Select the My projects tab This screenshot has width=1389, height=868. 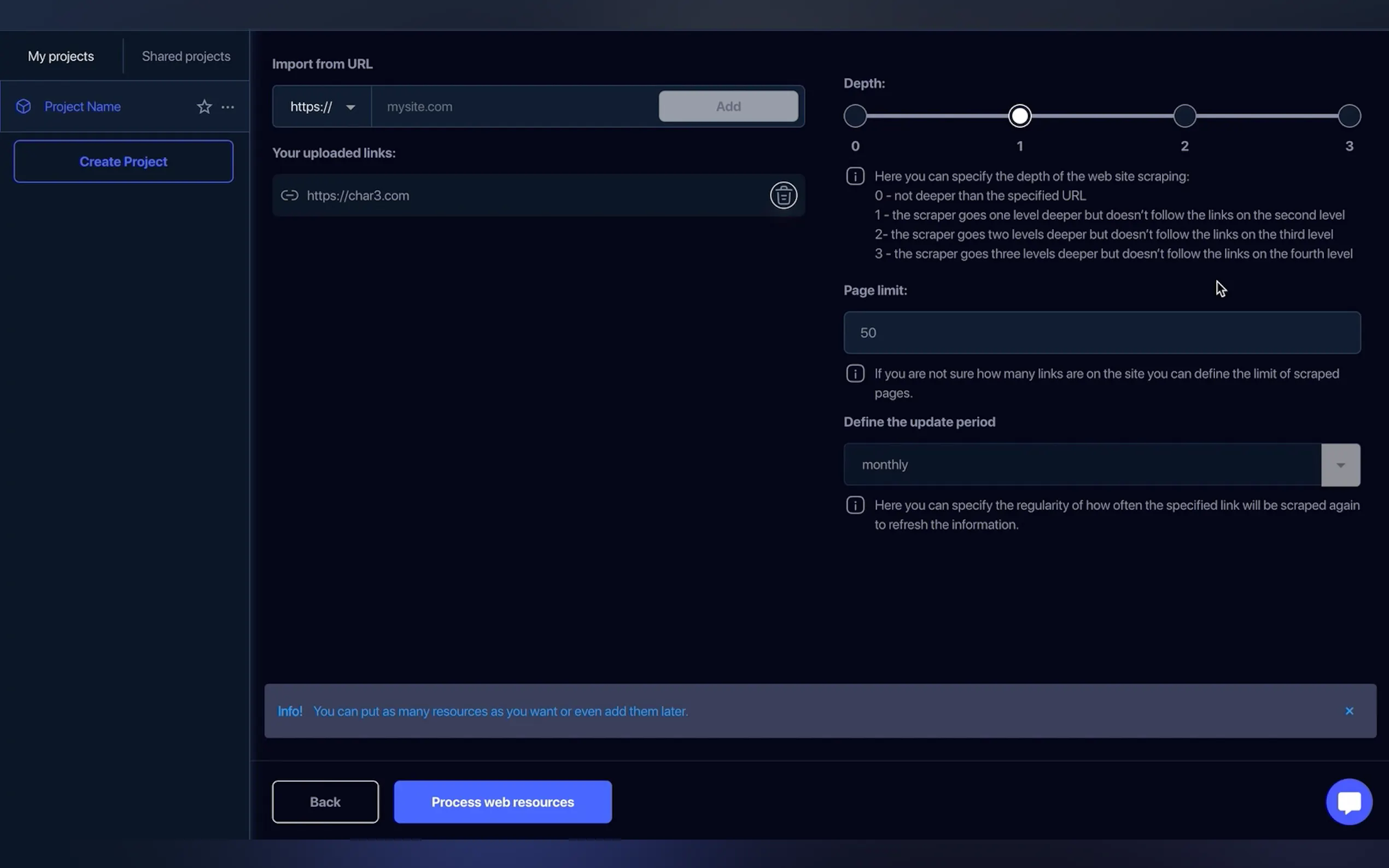pos(61,56)
